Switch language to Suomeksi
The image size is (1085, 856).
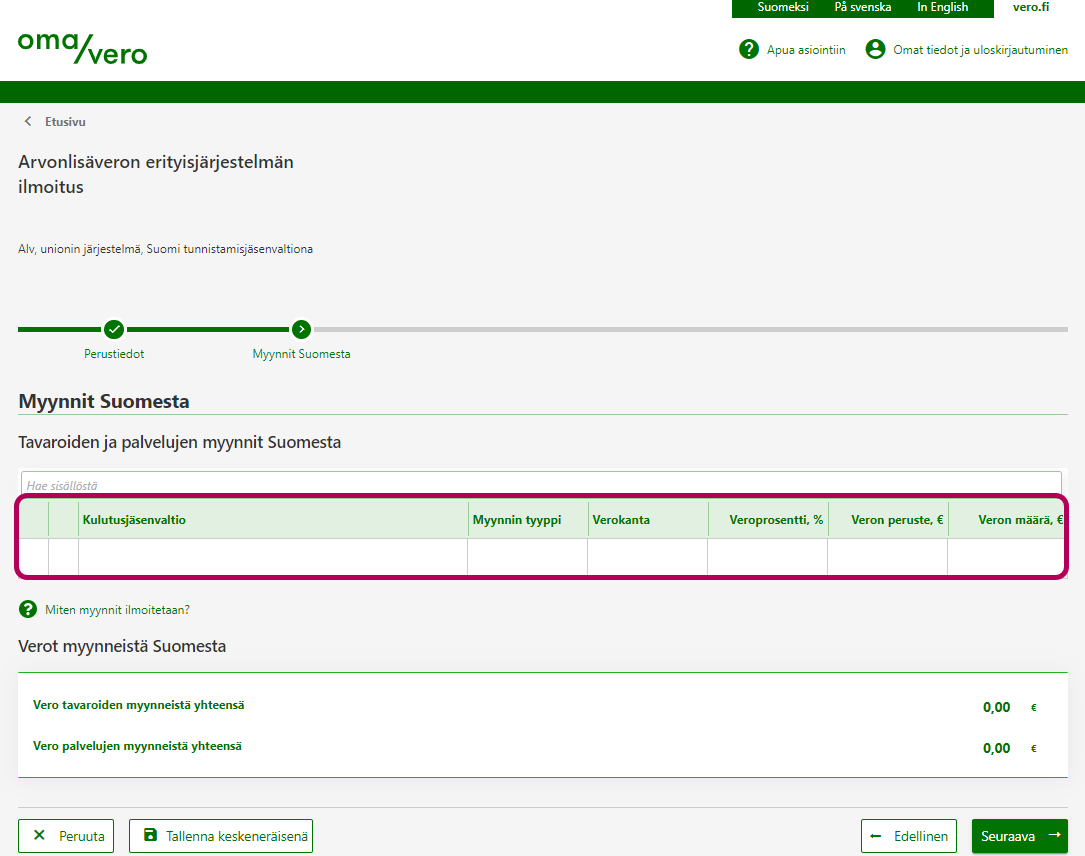pyautogui.click(x=783, y=8)
